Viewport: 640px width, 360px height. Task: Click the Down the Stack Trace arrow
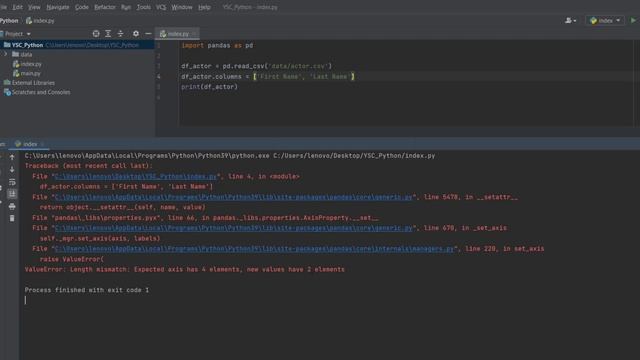click(12, 169)
